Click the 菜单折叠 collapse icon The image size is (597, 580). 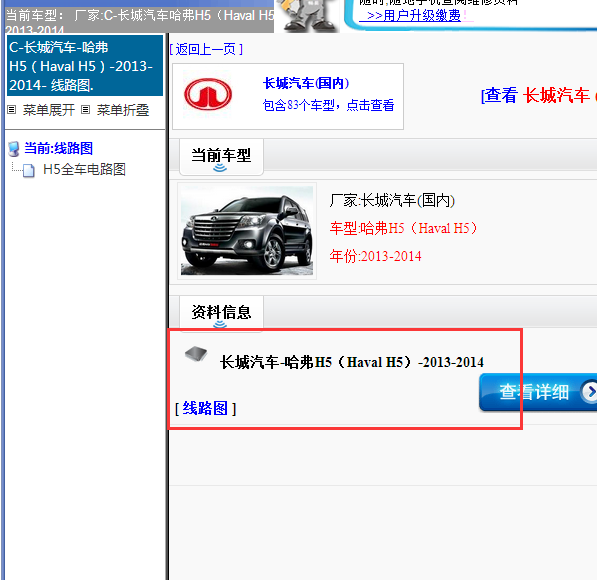pos(85,110)
